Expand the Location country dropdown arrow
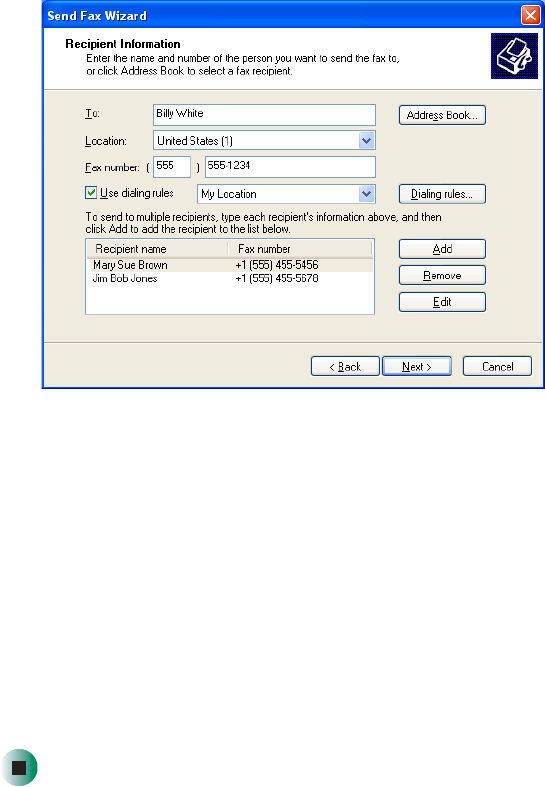The image size is (545, 787). pos(367,141)
